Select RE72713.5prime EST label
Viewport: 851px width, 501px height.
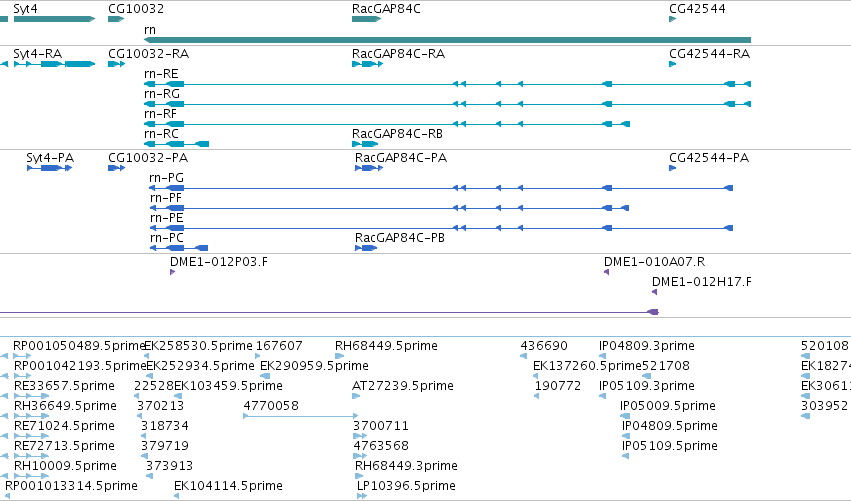pos(64,447)
